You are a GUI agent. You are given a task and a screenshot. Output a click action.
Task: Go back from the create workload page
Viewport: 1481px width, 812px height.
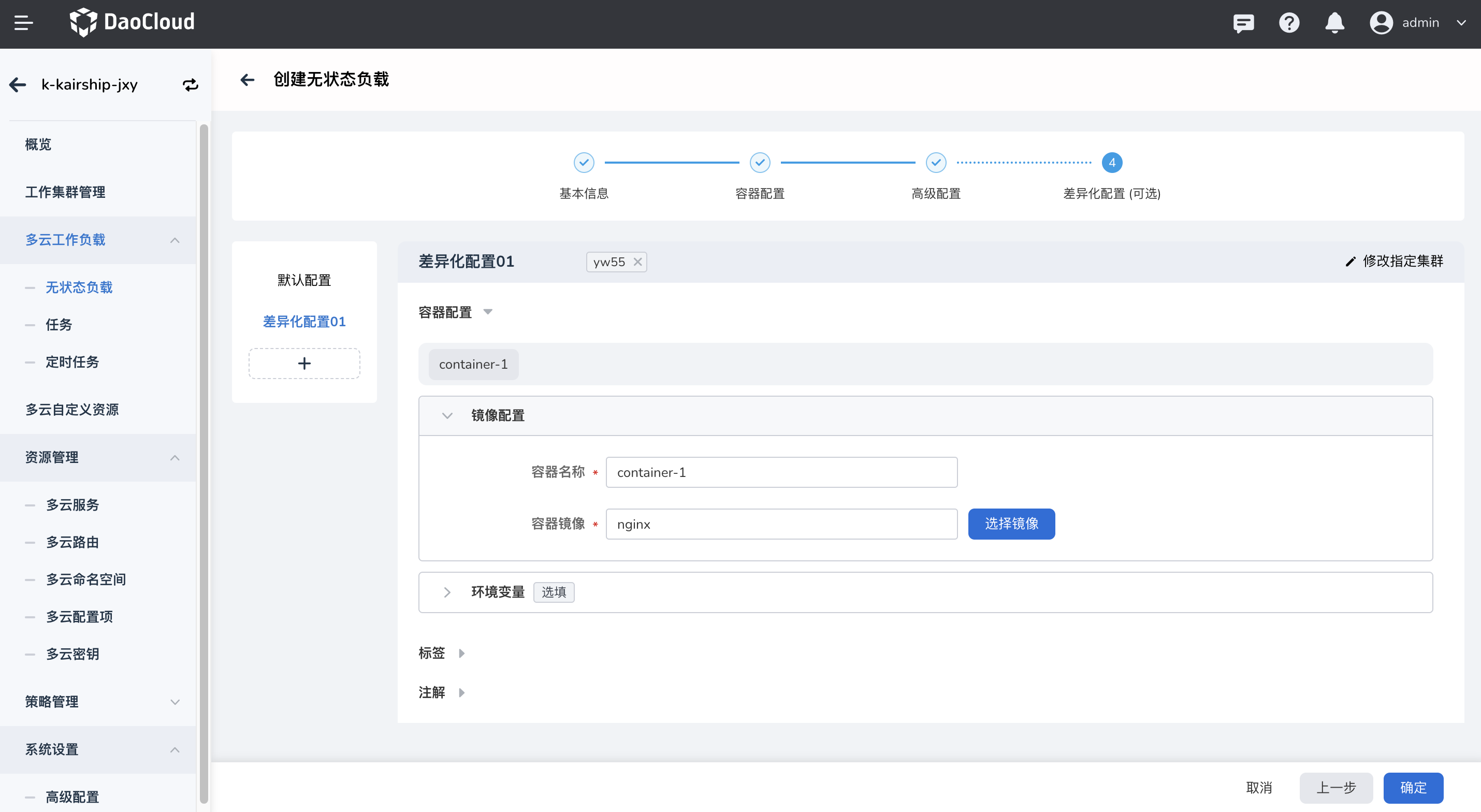(x=247, y=79)
